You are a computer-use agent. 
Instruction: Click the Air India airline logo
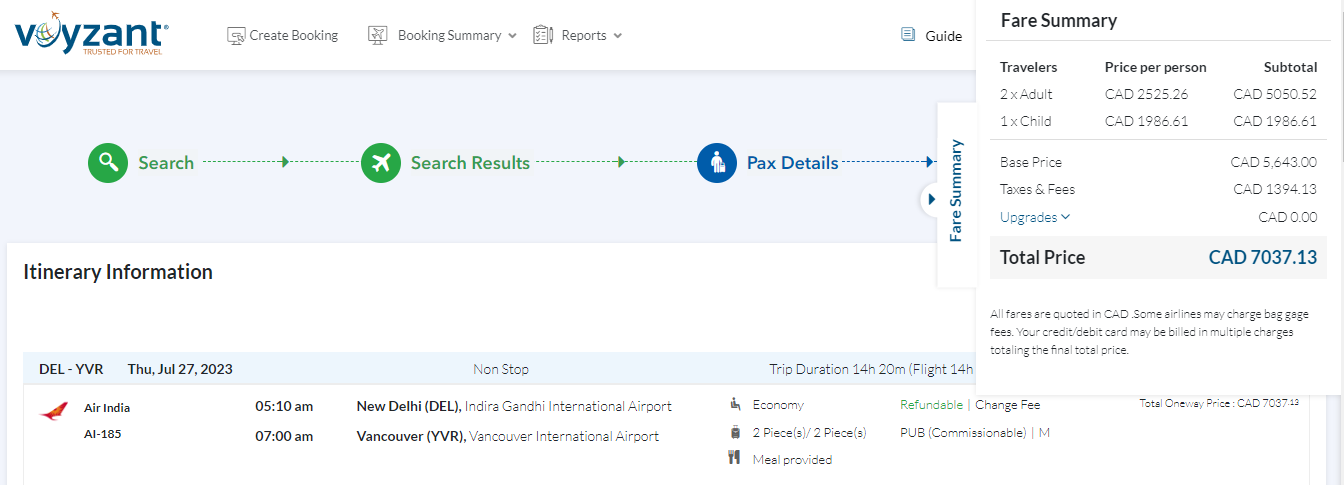53,411
